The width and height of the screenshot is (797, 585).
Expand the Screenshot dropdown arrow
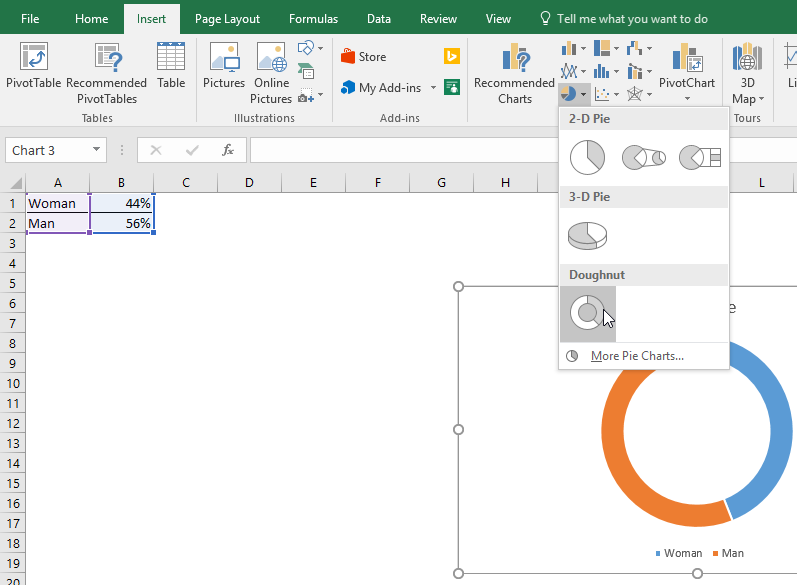click(320, 95)
